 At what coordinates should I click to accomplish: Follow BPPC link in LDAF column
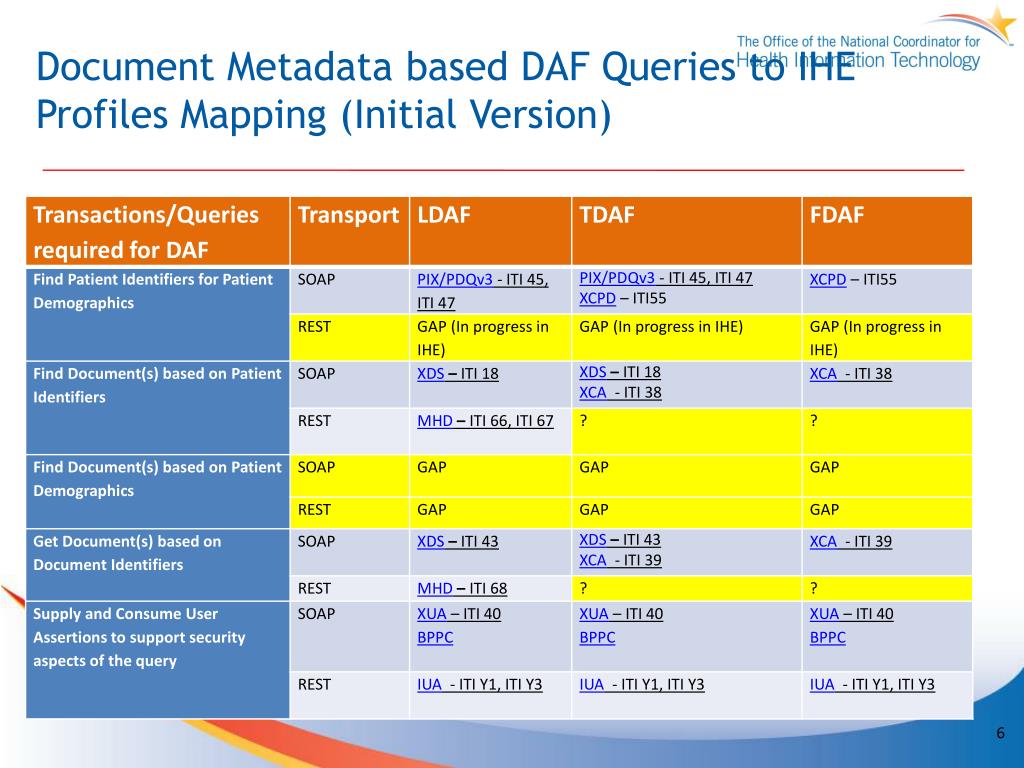click(435, 637)
